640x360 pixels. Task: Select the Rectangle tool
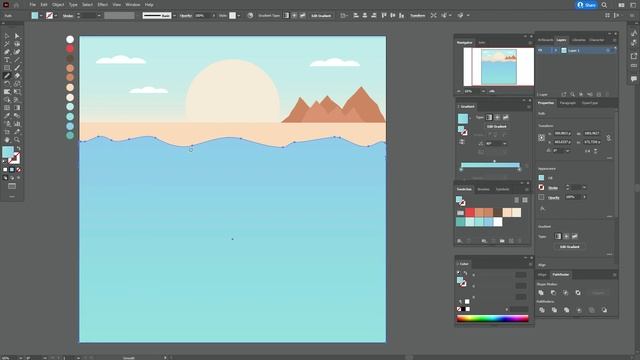(7, 68)
